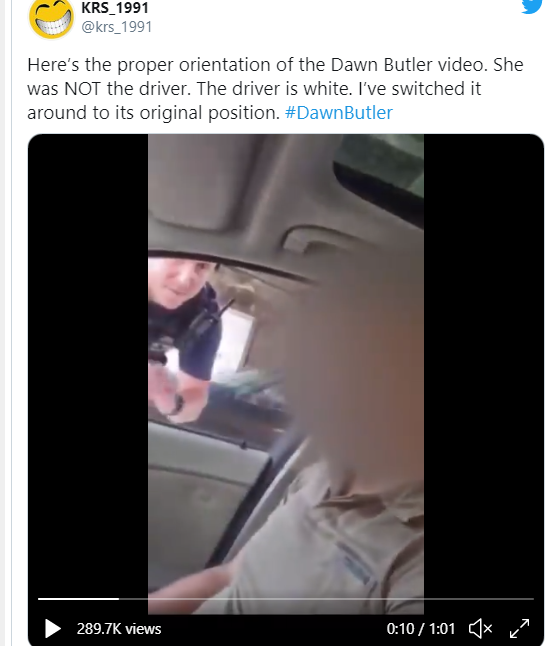Click the 289.7K views counter

[119, 629]
